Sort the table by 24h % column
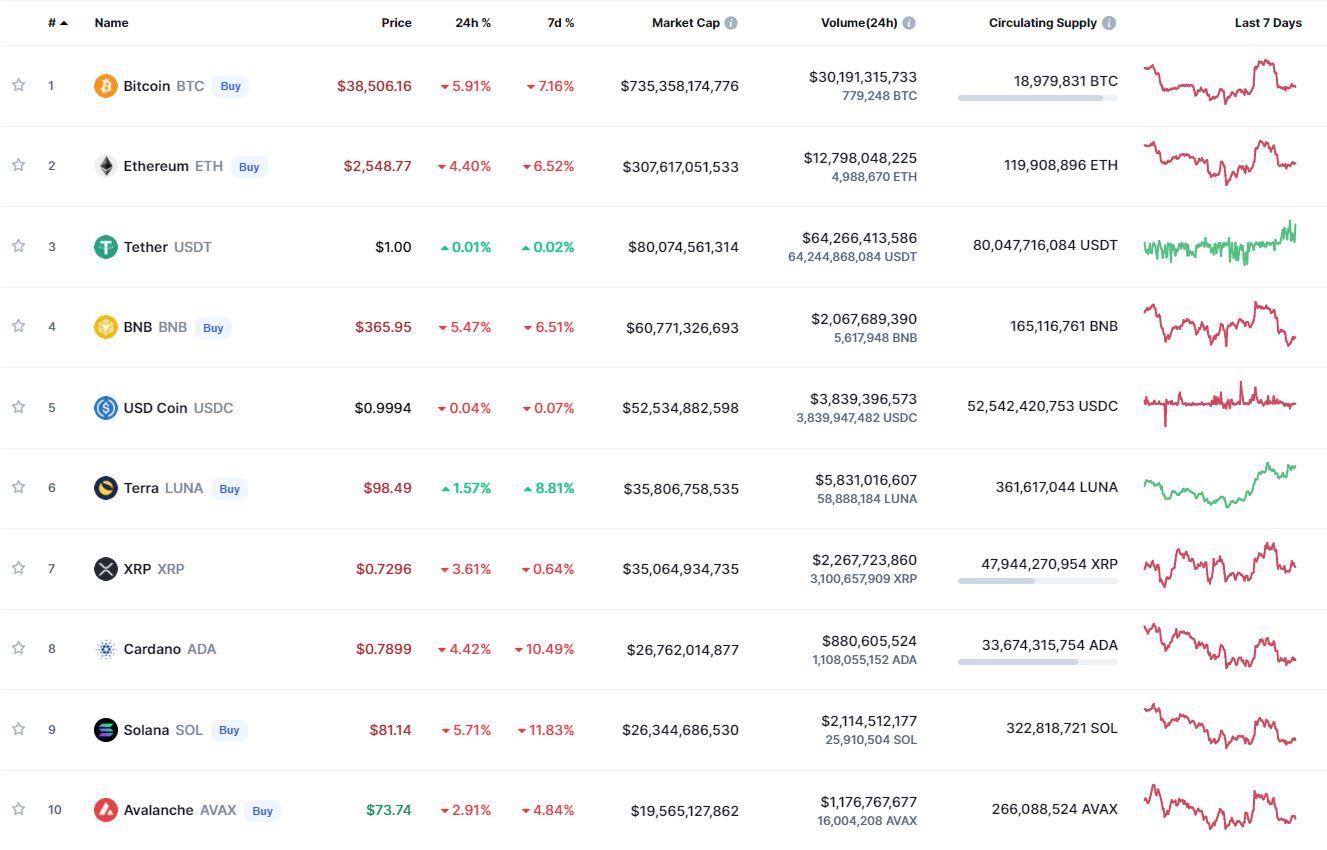 473,23
